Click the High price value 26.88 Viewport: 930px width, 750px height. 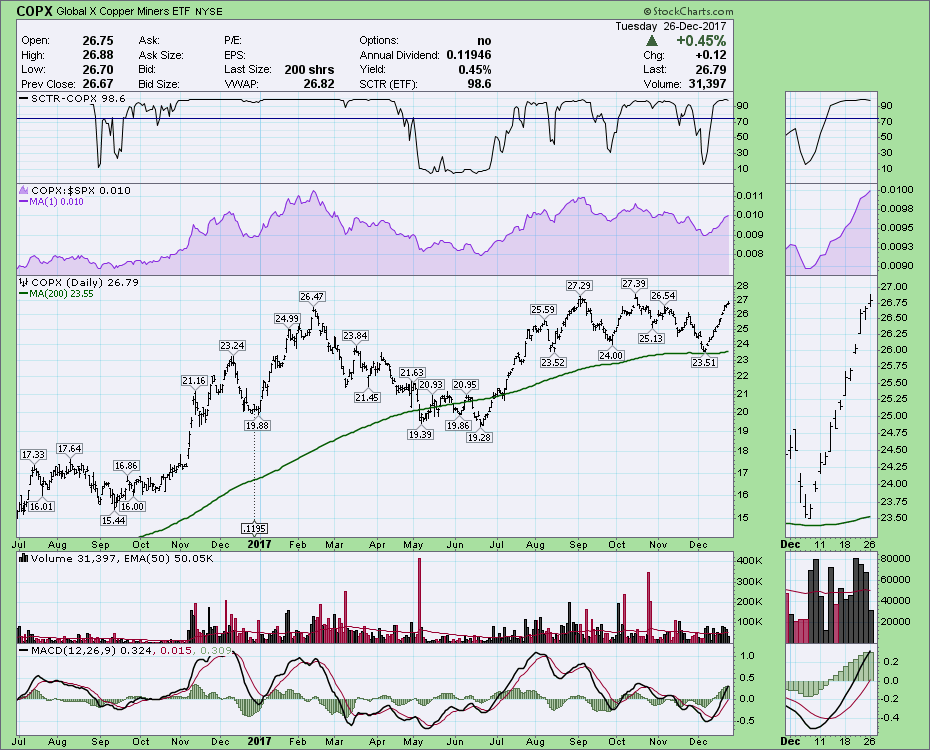pos(98,55)
